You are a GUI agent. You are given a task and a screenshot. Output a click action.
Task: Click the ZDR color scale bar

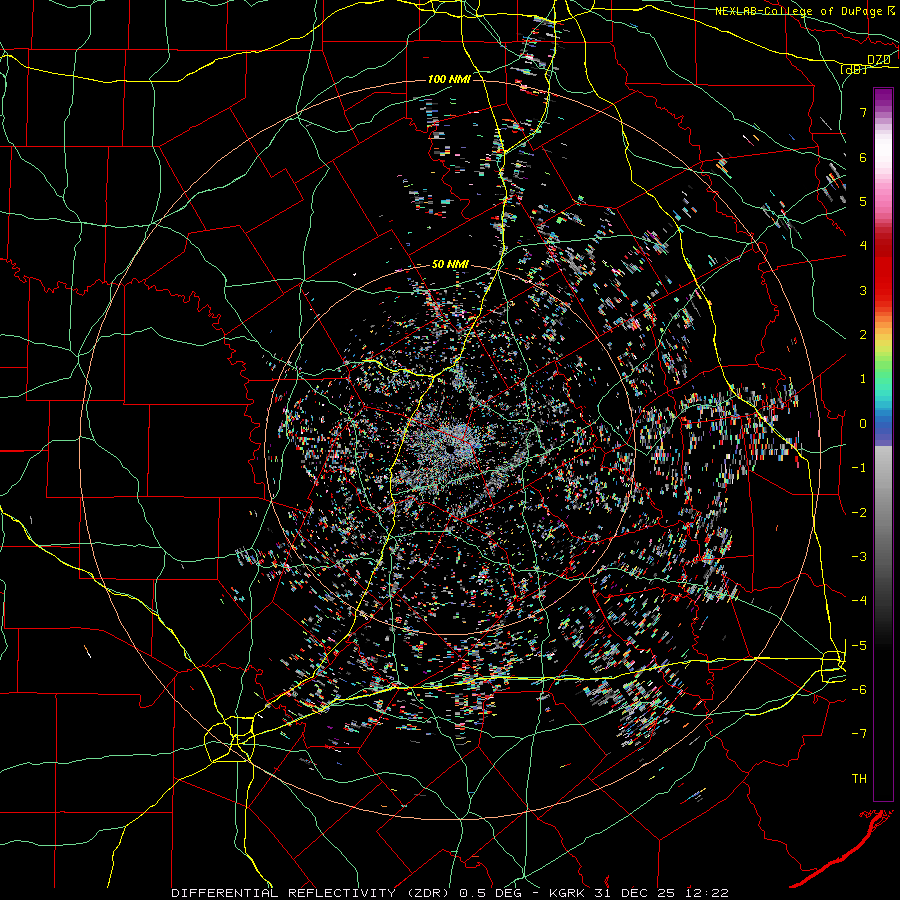click(x=883, y=444)
